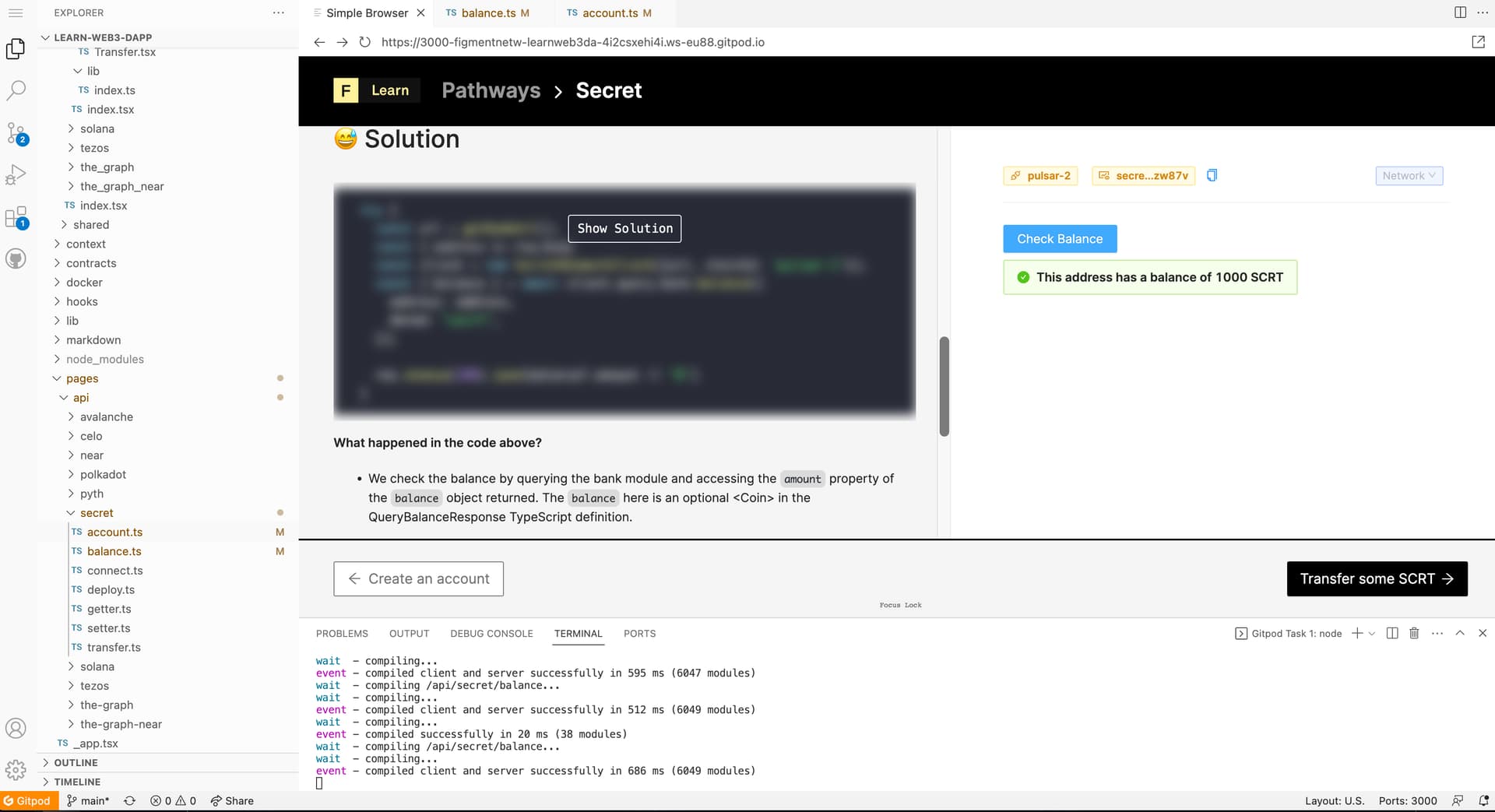
Task: Split the terminal panel
Action: 1392,634
